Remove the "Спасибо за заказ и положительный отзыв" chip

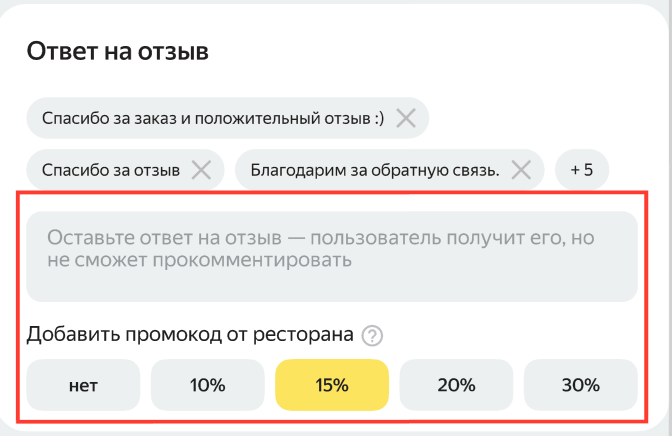tap(406, 118)
